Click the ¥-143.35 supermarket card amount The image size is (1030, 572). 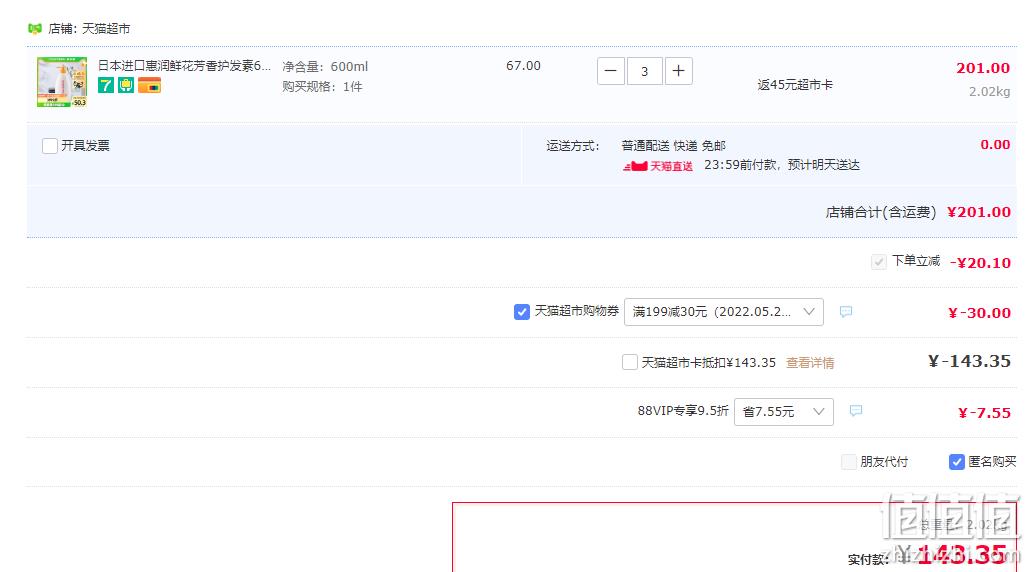click(969, 361)
